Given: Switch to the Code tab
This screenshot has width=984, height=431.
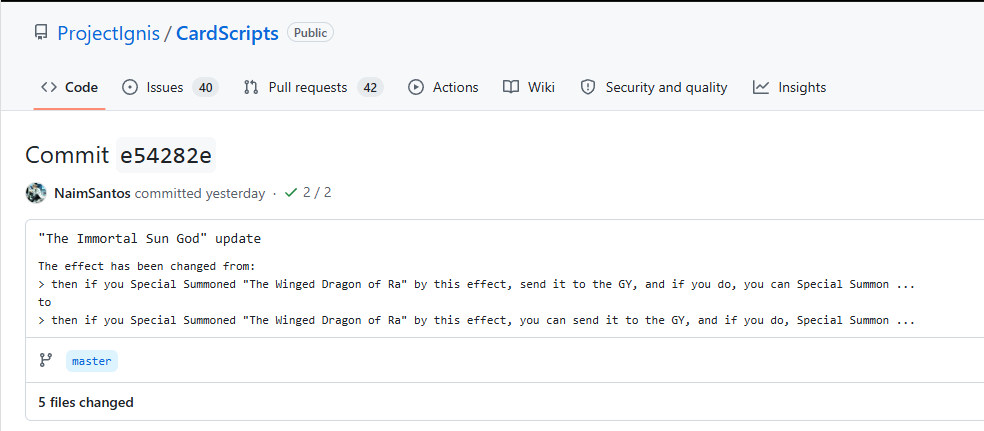Looking at the screenshot, I should (69, 87).
